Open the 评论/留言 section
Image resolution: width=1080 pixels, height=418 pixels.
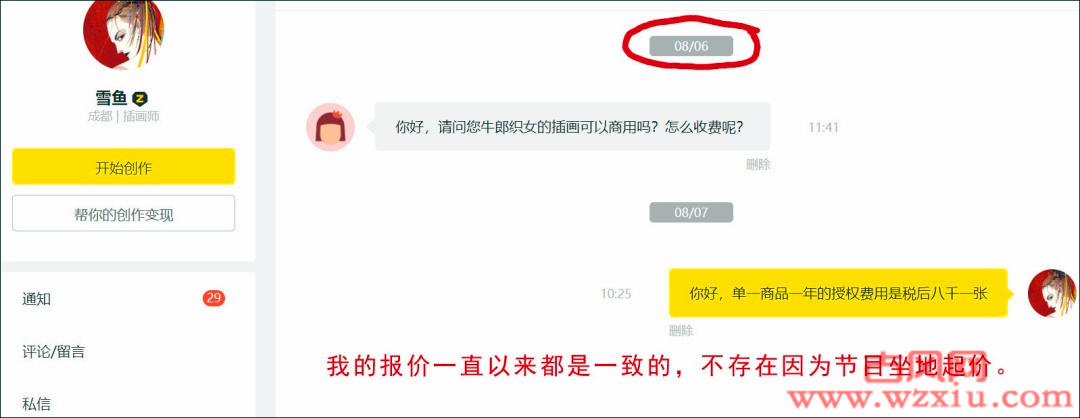click(x=53, y=352)
